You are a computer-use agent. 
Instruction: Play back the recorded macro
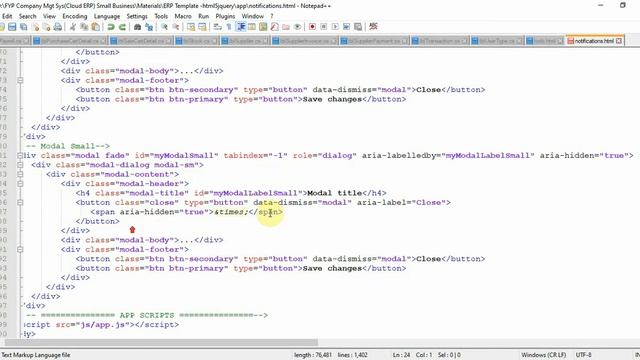click(x=335, y=27)
